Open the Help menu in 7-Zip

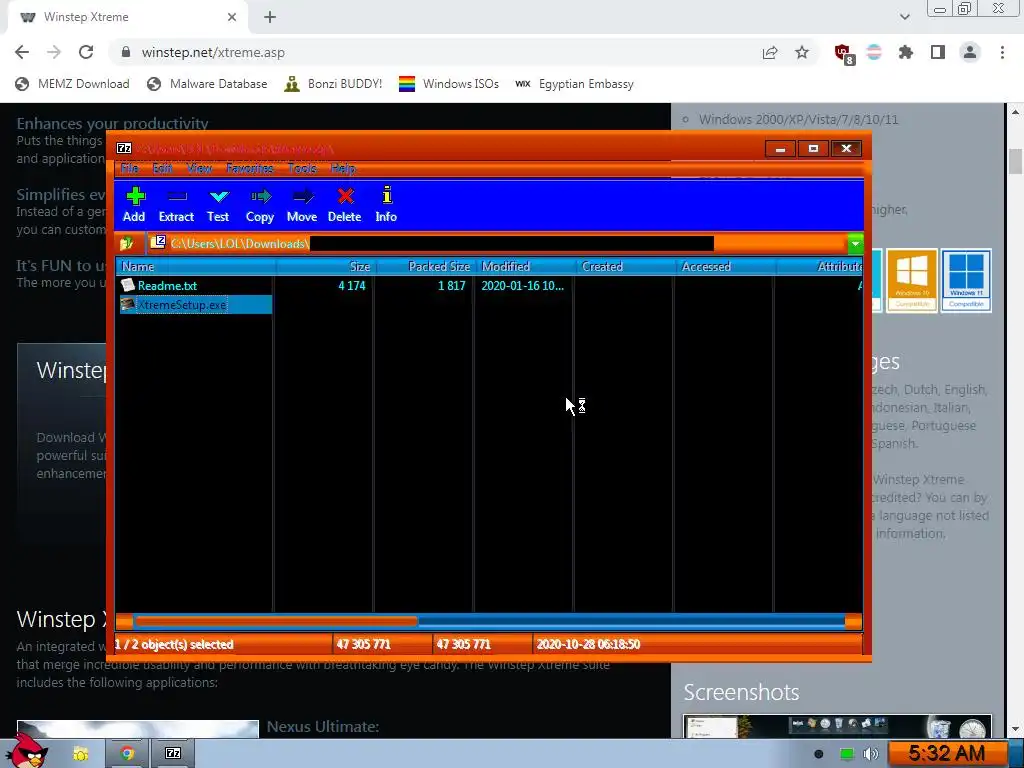(x=343, y=168)
